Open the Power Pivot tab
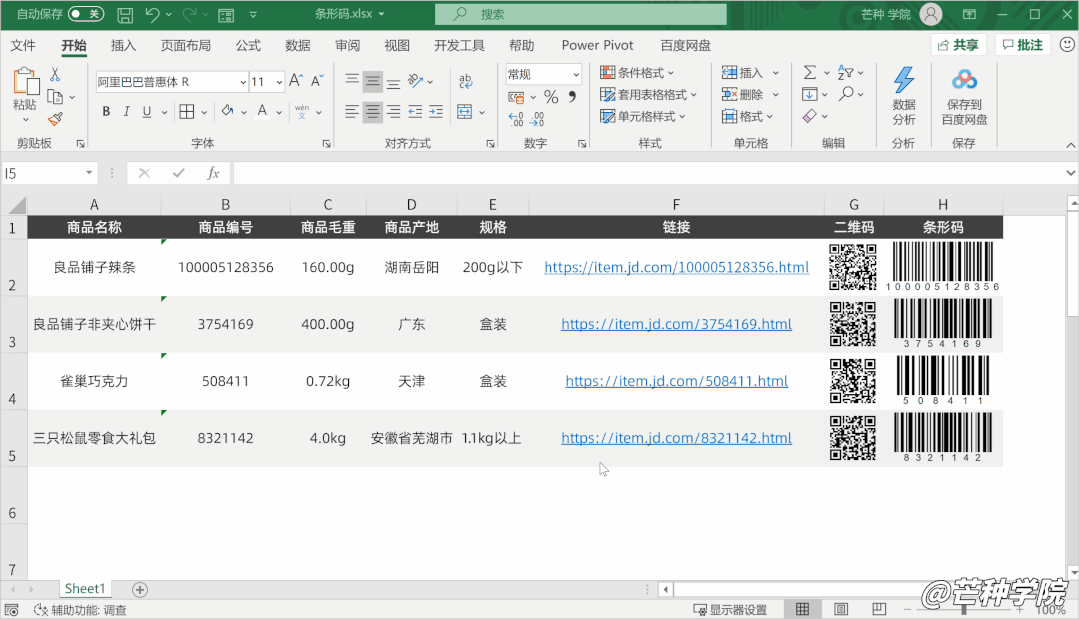This screenshot has width=1079, height=619. [x=597, y=45]
